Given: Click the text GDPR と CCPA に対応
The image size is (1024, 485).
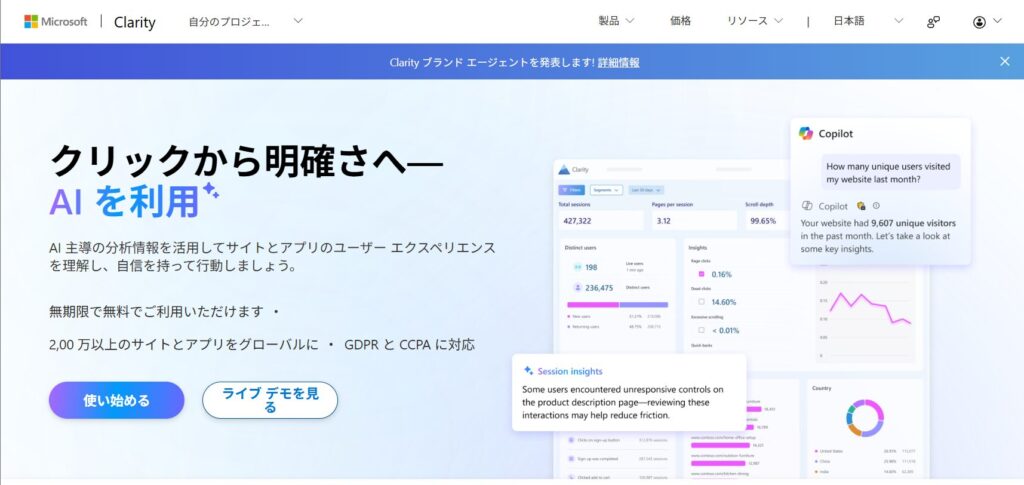Looking at the screenshot, I should point(409,345).
